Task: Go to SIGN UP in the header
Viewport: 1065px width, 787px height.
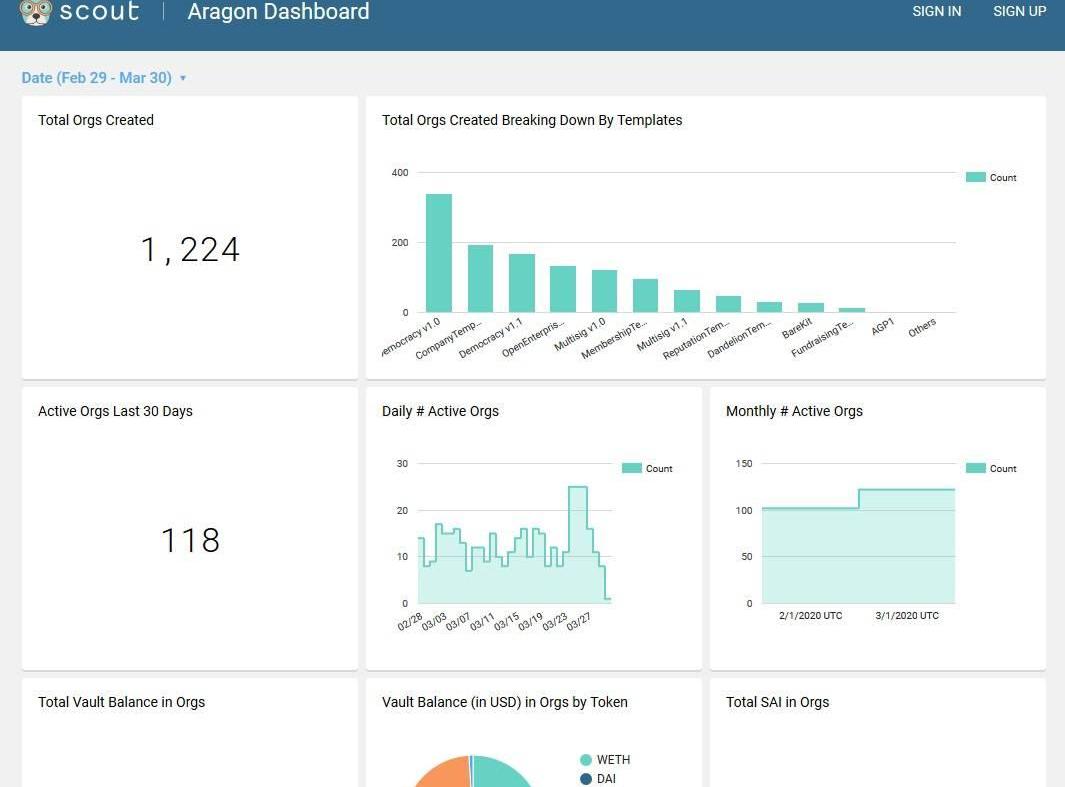Action: click(1019, 12)
